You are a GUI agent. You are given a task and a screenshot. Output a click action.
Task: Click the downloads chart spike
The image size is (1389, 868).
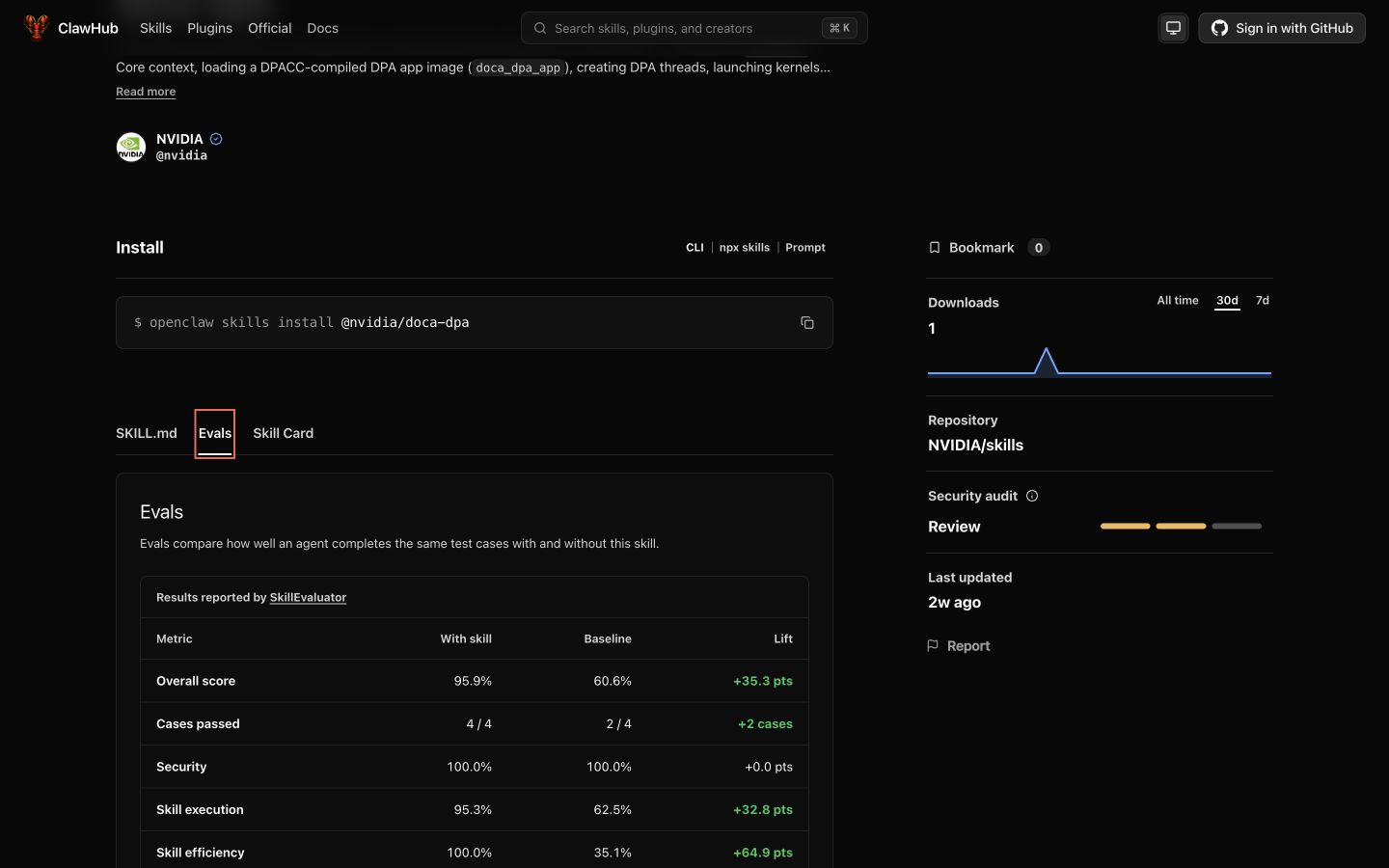coord(1046,361)
